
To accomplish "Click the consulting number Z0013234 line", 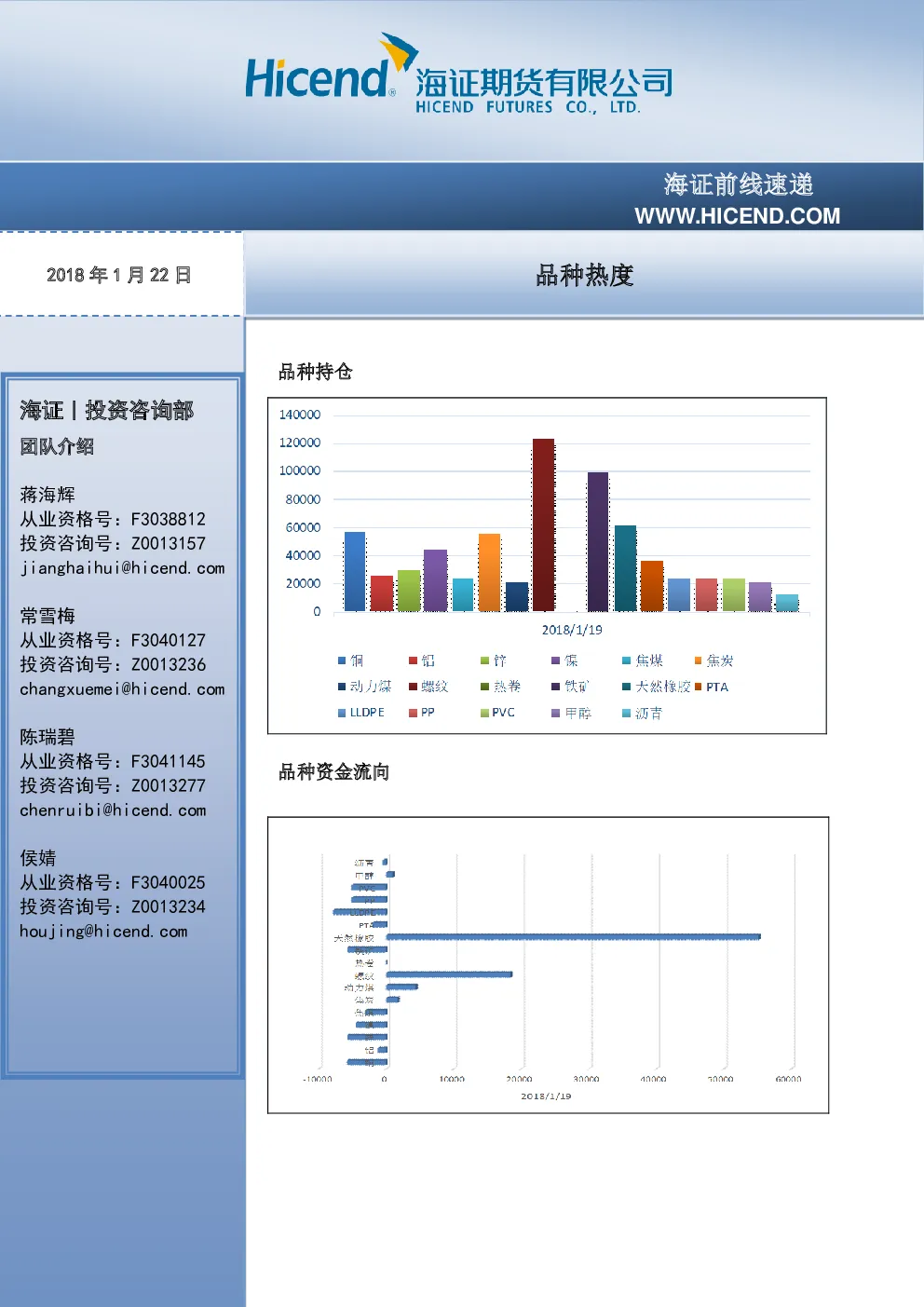I will coord(113,906).
